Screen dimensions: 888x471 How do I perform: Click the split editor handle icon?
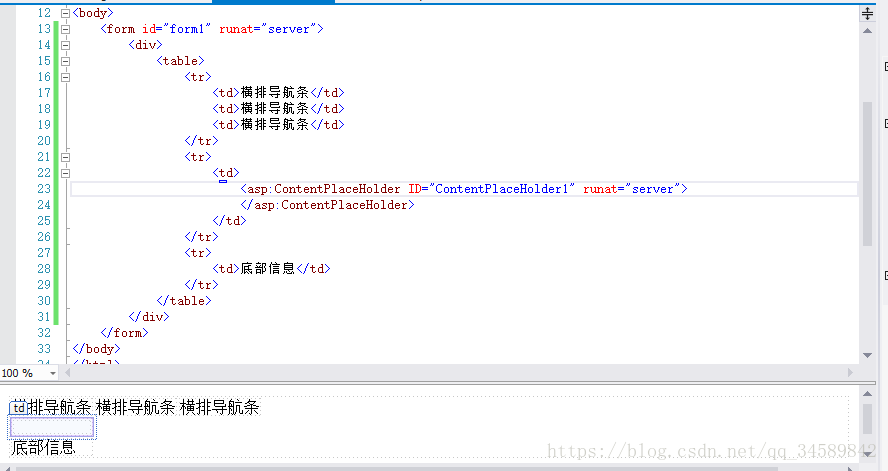point(867,14)
